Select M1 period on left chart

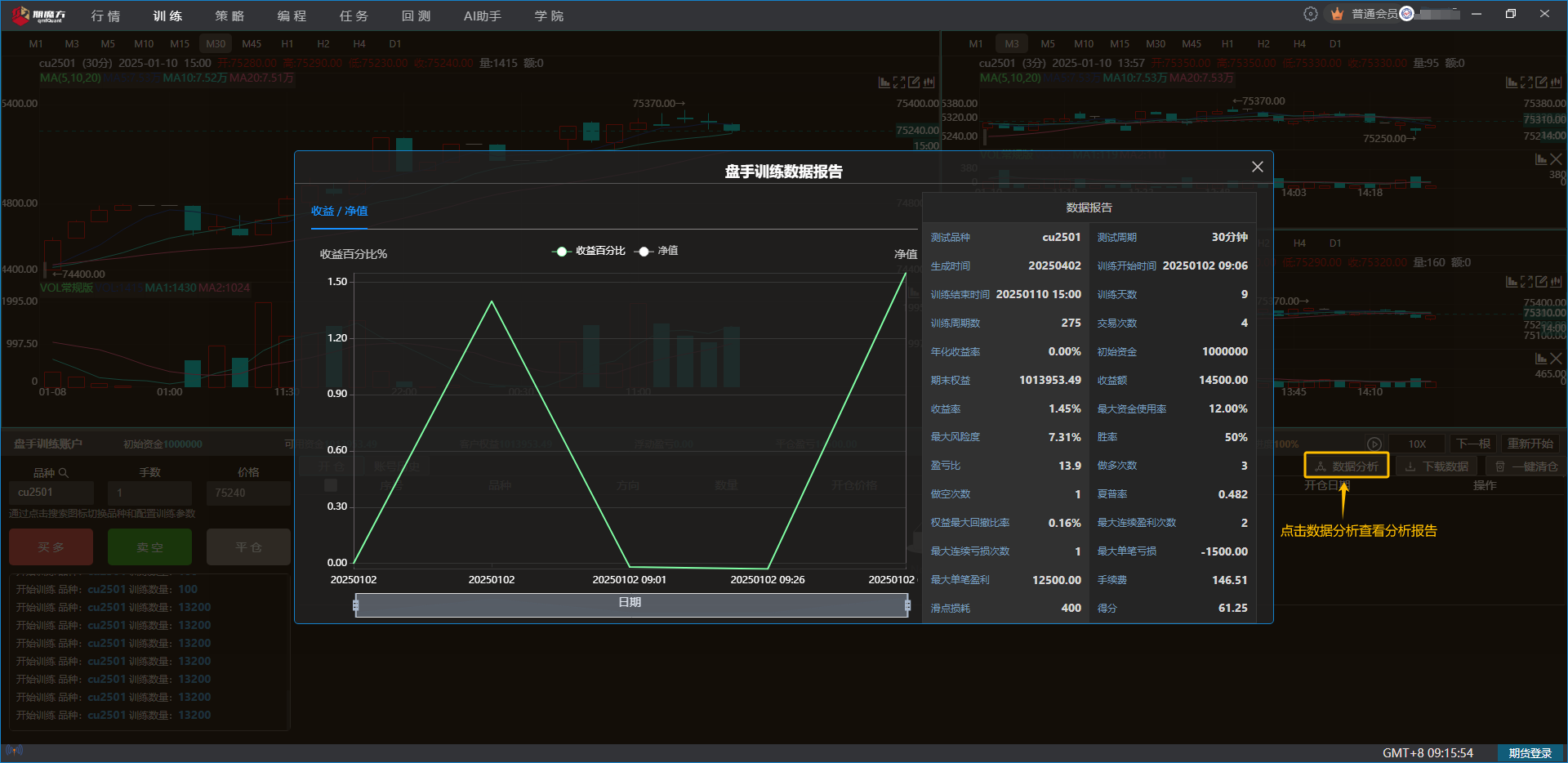click(36, 43)
